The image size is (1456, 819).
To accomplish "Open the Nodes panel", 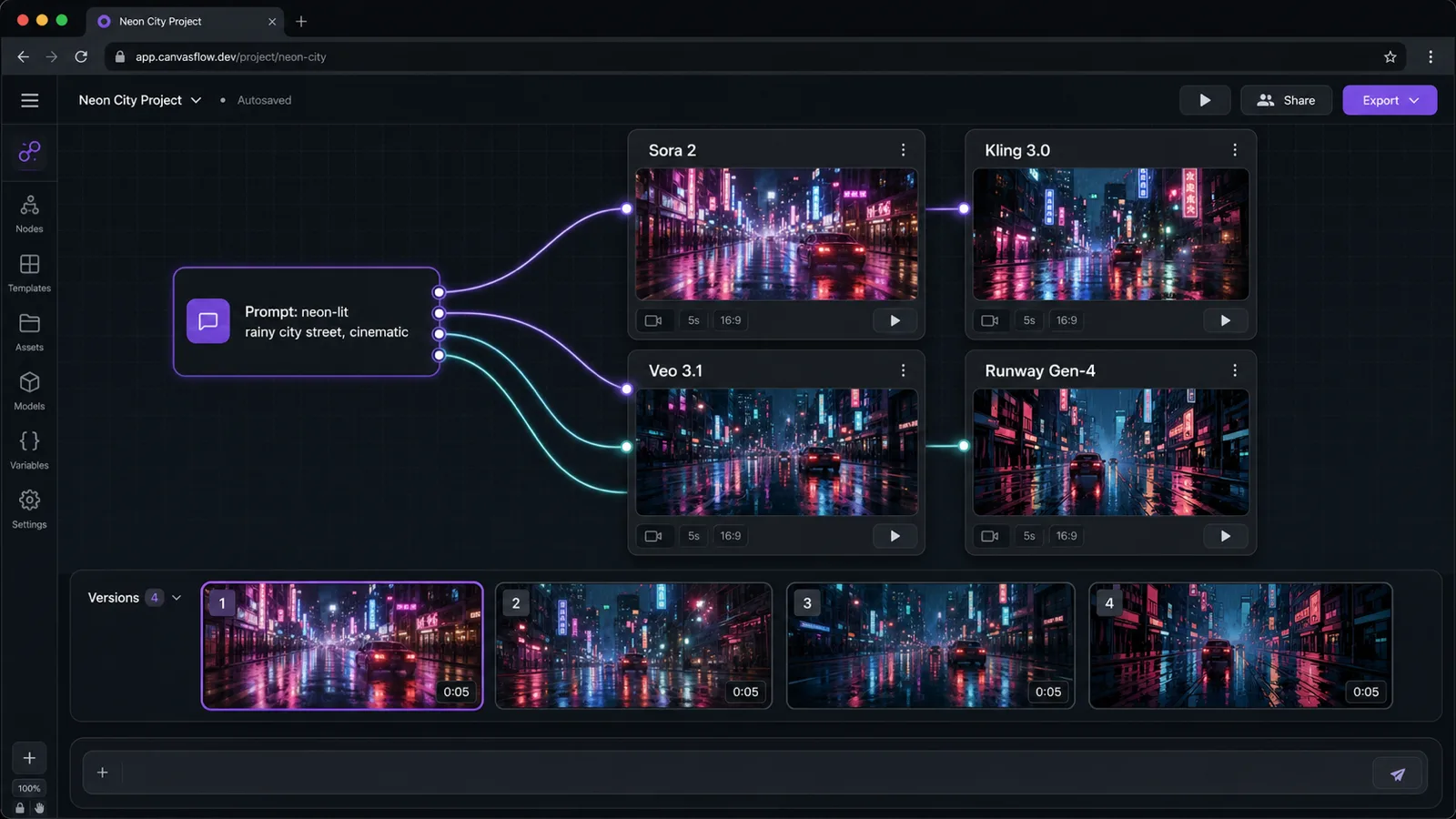I will [29, 214].
